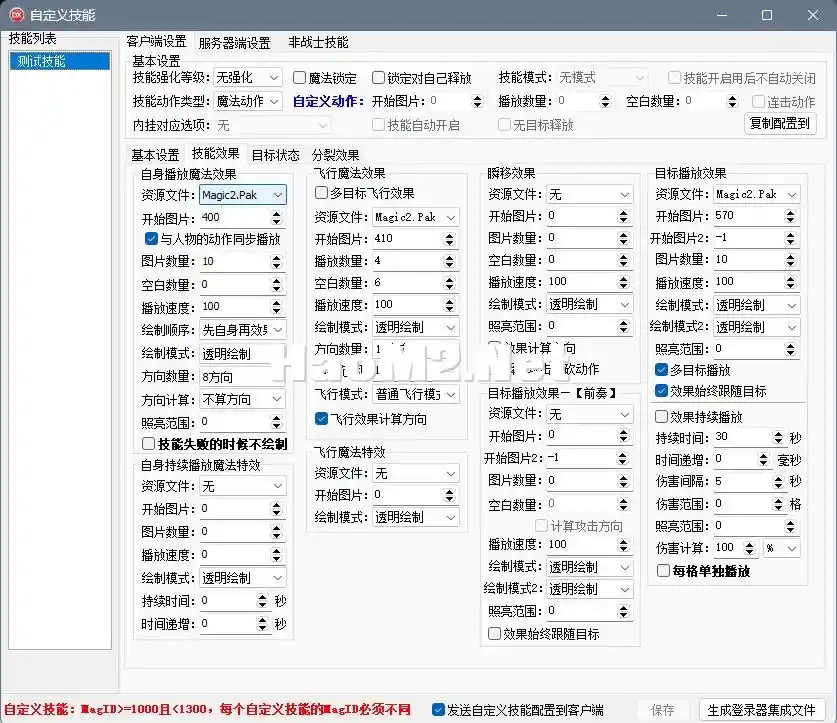Open the 目标状态 sub-tab
The width and height of the screenshot is (837, 723).
pos(275,155)
